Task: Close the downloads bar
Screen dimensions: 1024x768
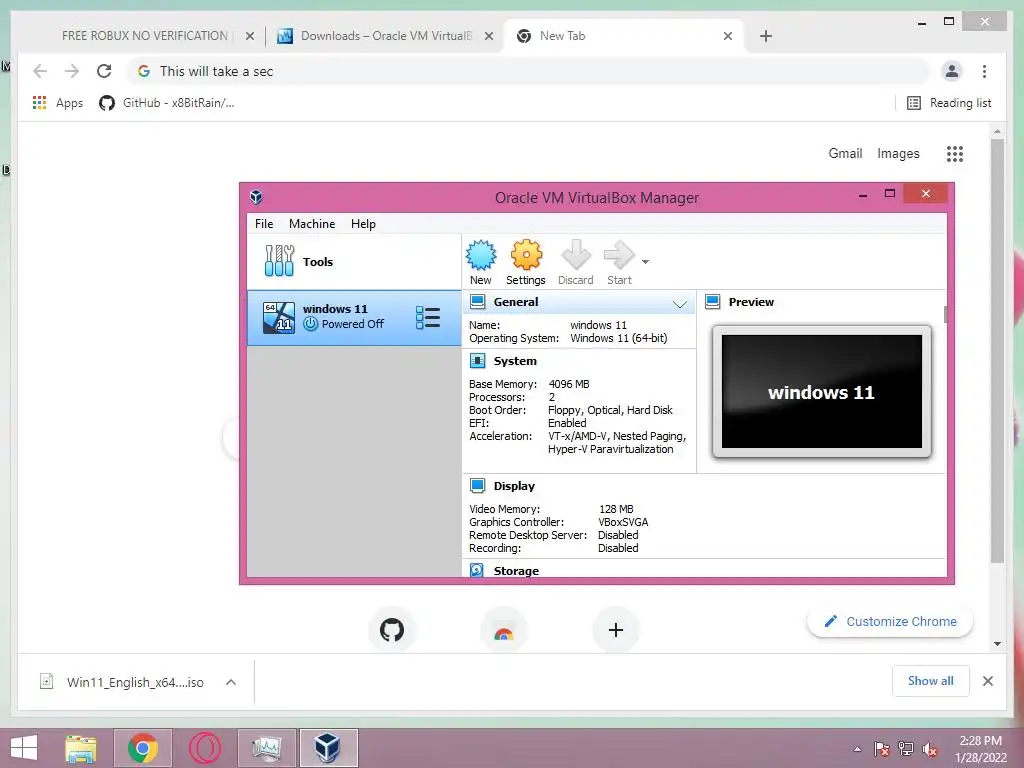Action: click(987, 681)
